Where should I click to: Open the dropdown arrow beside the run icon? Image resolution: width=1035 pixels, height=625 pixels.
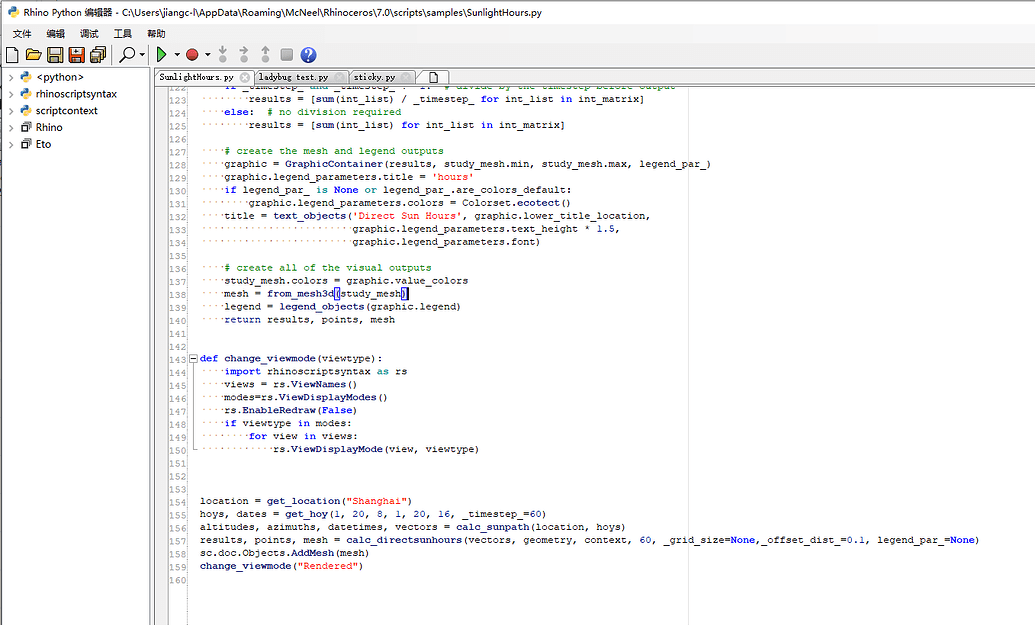[177, 54]
